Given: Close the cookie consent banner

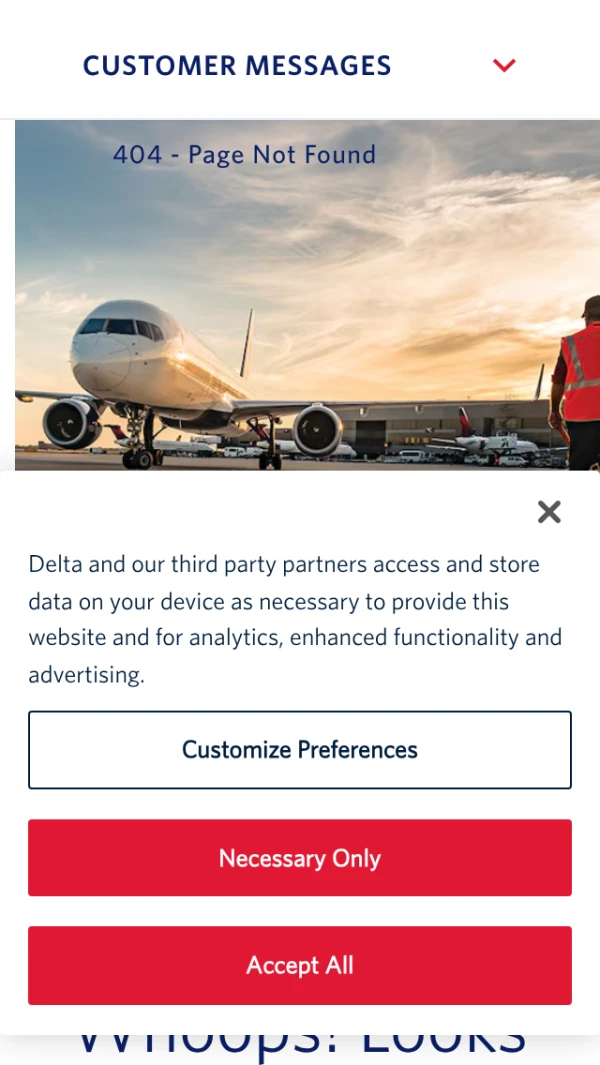Looking at the screenshot, I should click(549, 511).
